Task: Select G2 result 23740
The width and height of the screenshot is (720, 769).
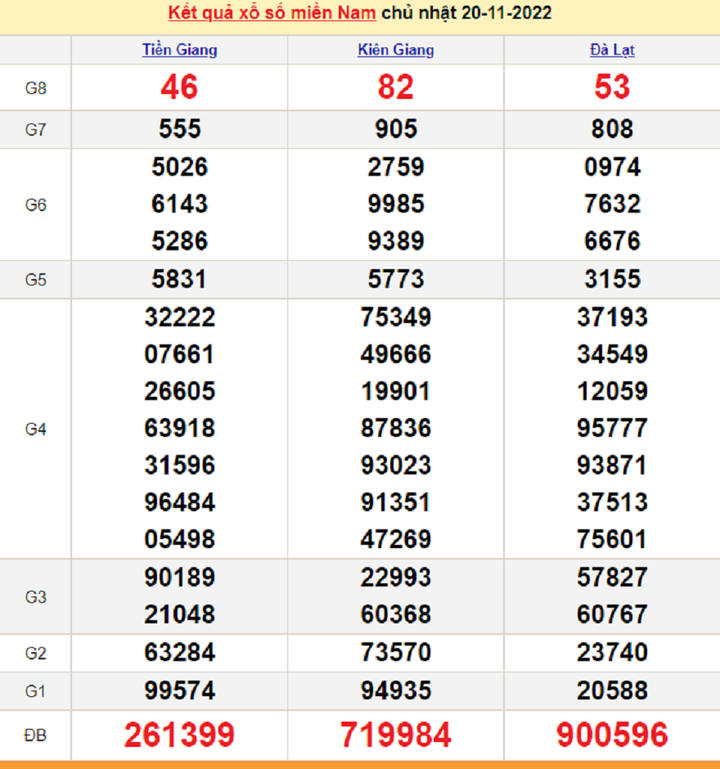Action: [611, 653]
